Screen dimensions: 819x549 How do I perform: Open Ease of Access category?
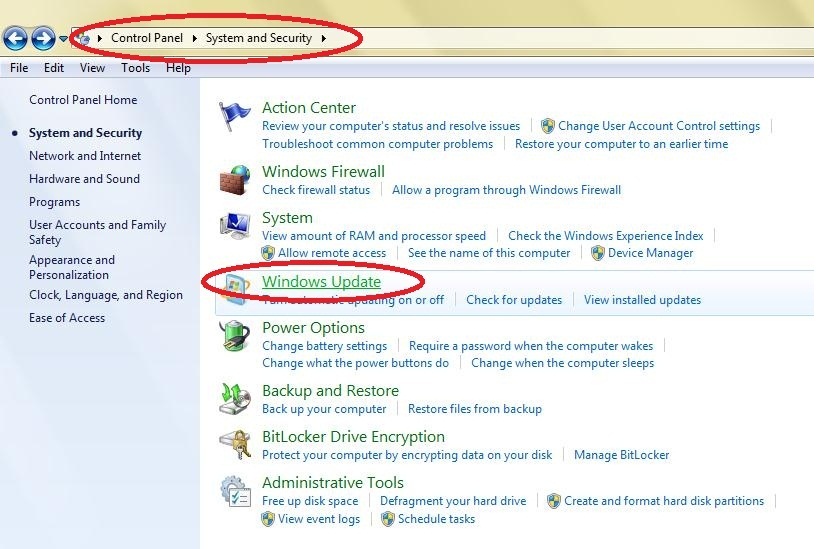(x=67, y=318)
